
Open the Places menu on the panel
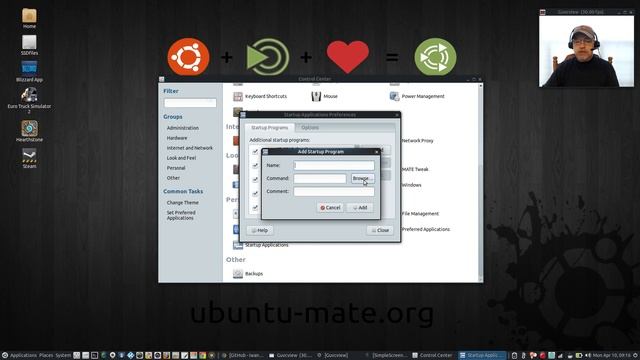click(46, 356)
